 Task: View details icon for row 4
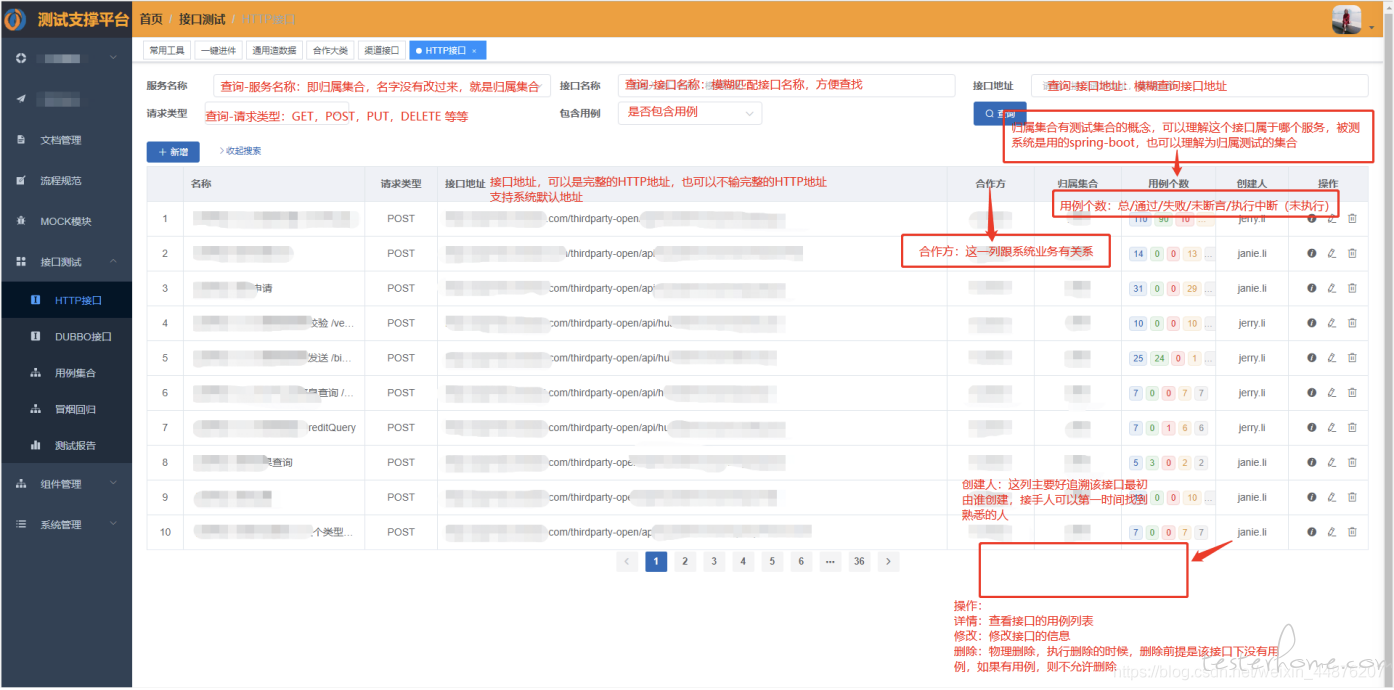click(1312, 323)
